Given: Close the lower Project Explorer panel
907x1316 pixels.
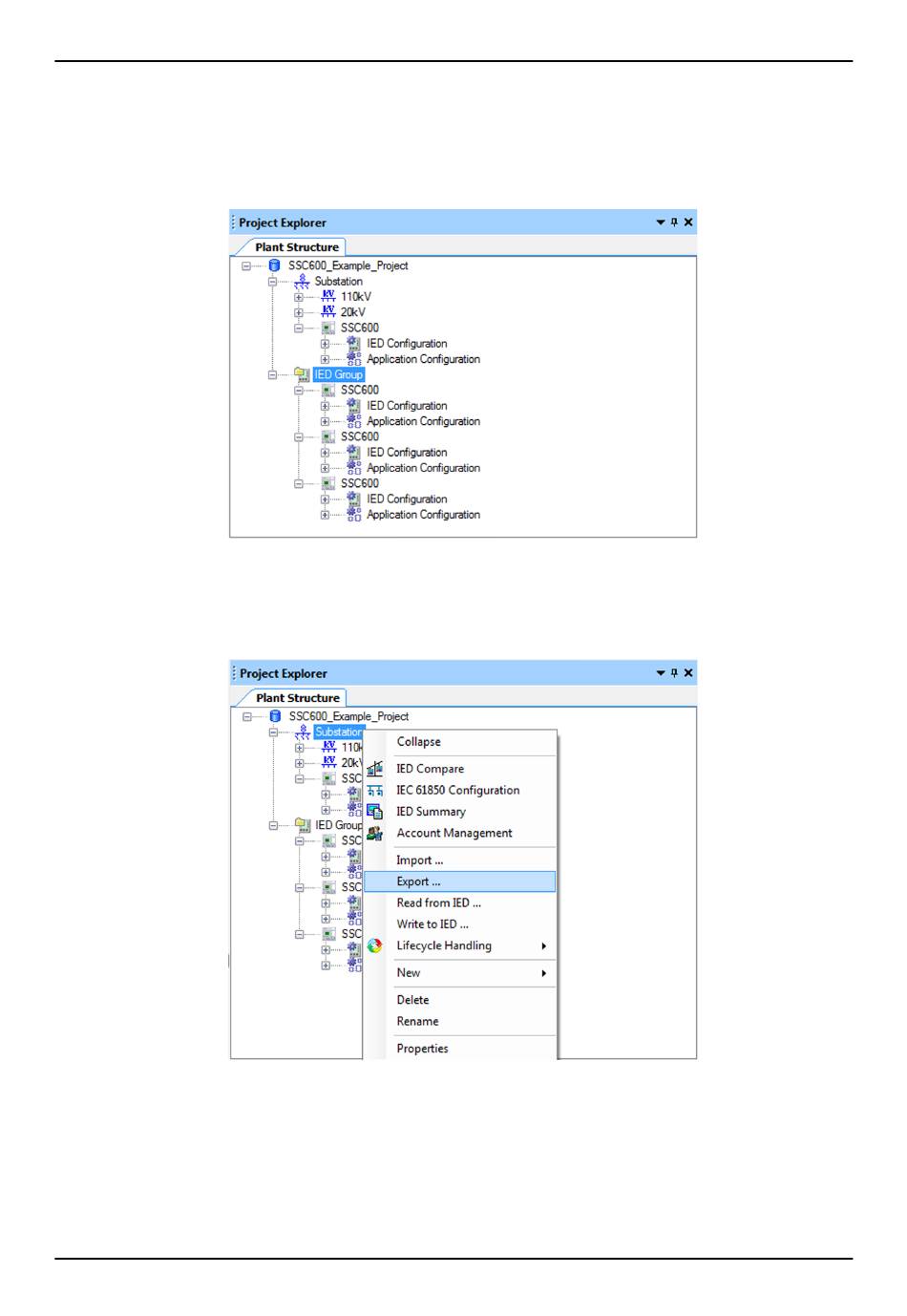Looking at the screenshot, I should tap(688, 673).
